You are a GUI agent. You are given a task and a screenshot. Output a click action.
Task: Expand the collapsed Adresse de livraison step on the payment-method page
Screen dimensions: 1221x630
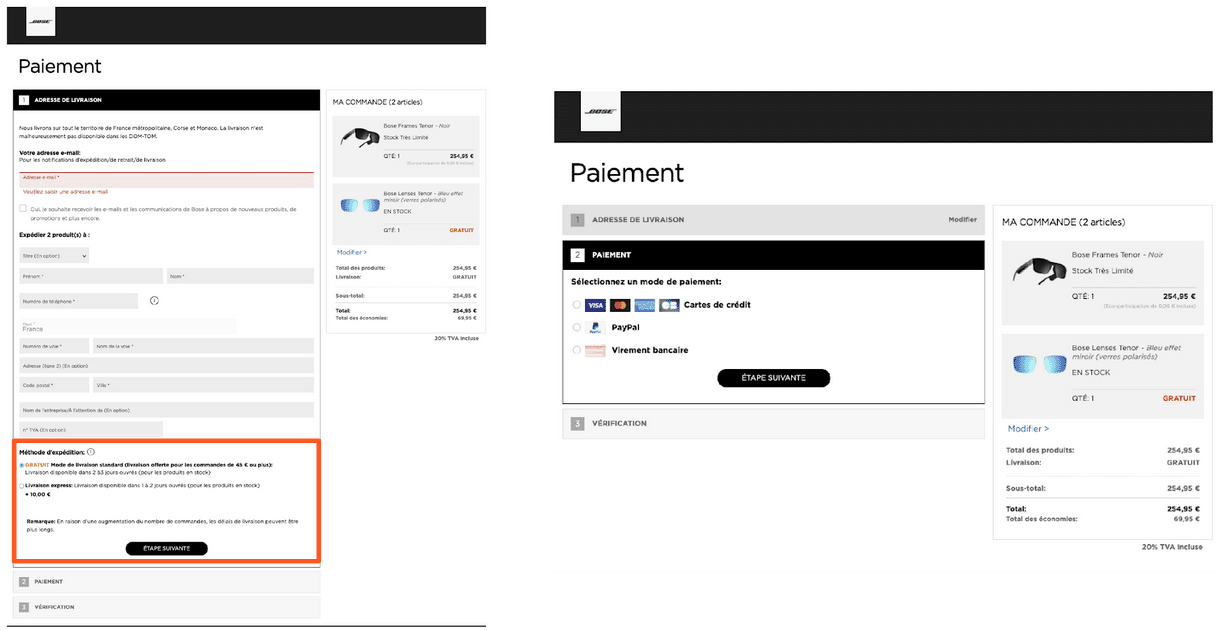coord(774,219)
